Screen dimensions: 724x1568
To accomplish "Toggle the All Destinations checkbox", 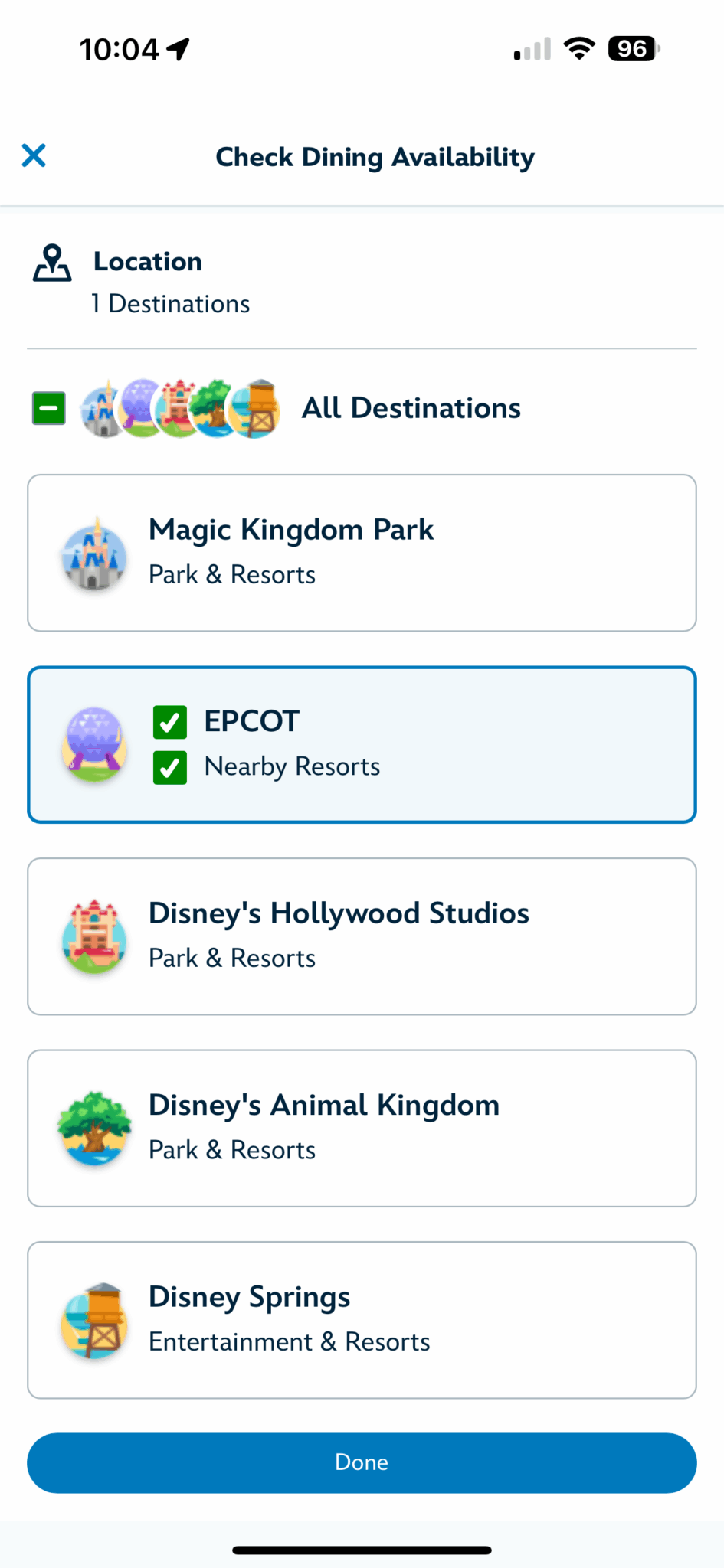I will pos(49,408).
